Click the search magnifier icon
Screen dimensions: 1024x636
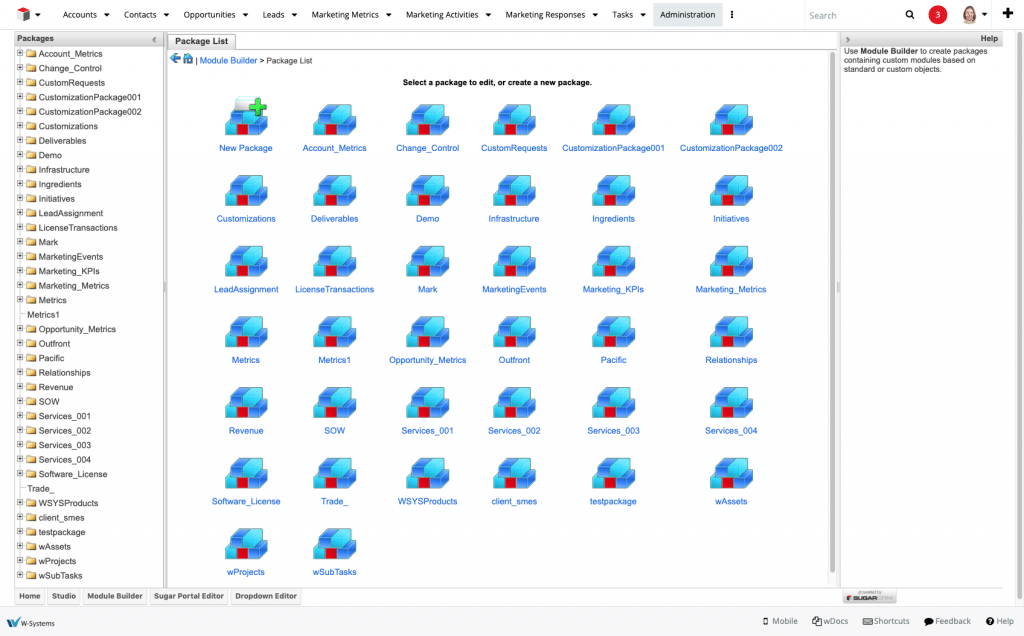pyautogui.click(x=910, y=14)
